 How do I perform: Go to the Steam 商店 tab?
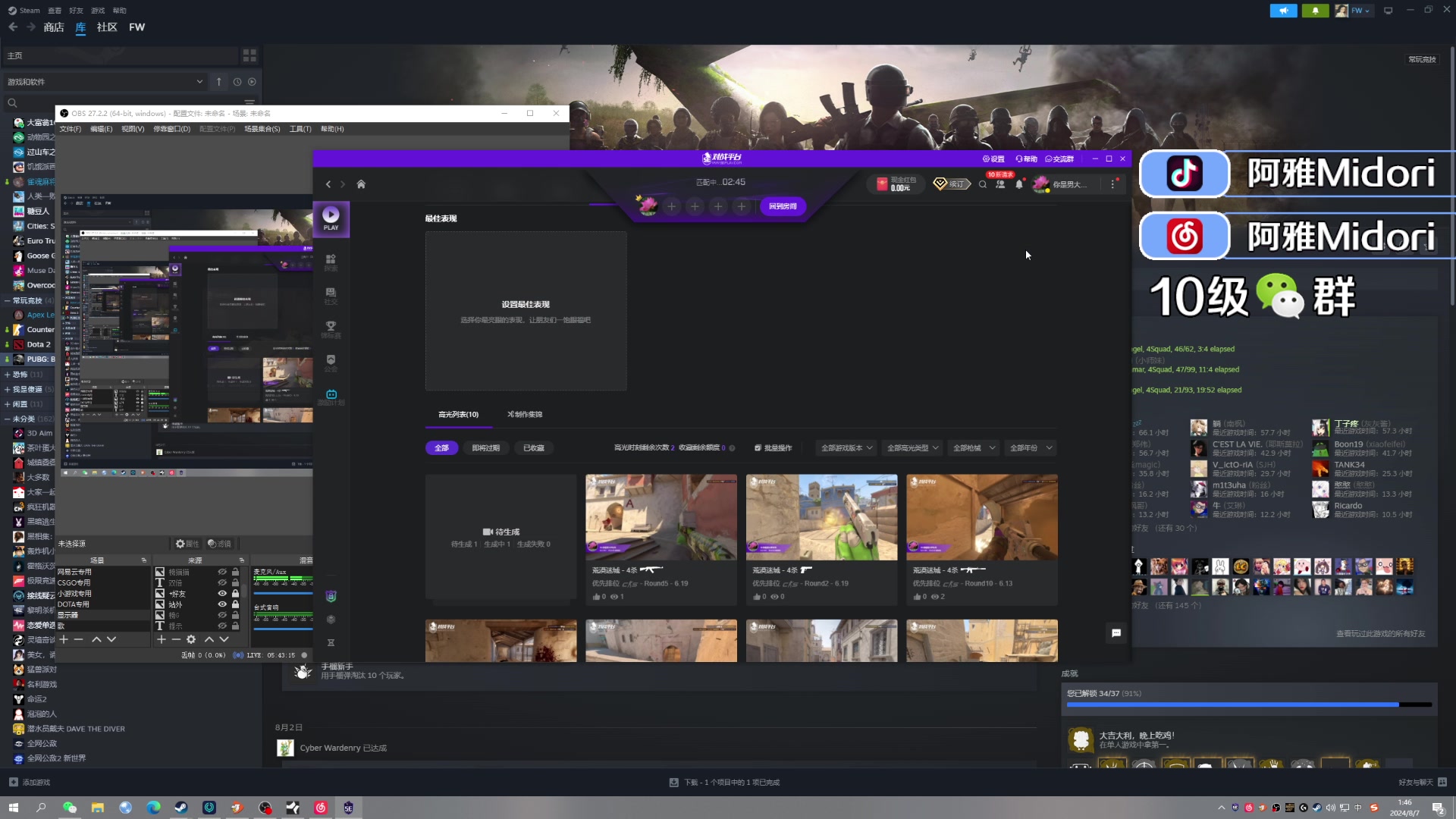[54, 27]
